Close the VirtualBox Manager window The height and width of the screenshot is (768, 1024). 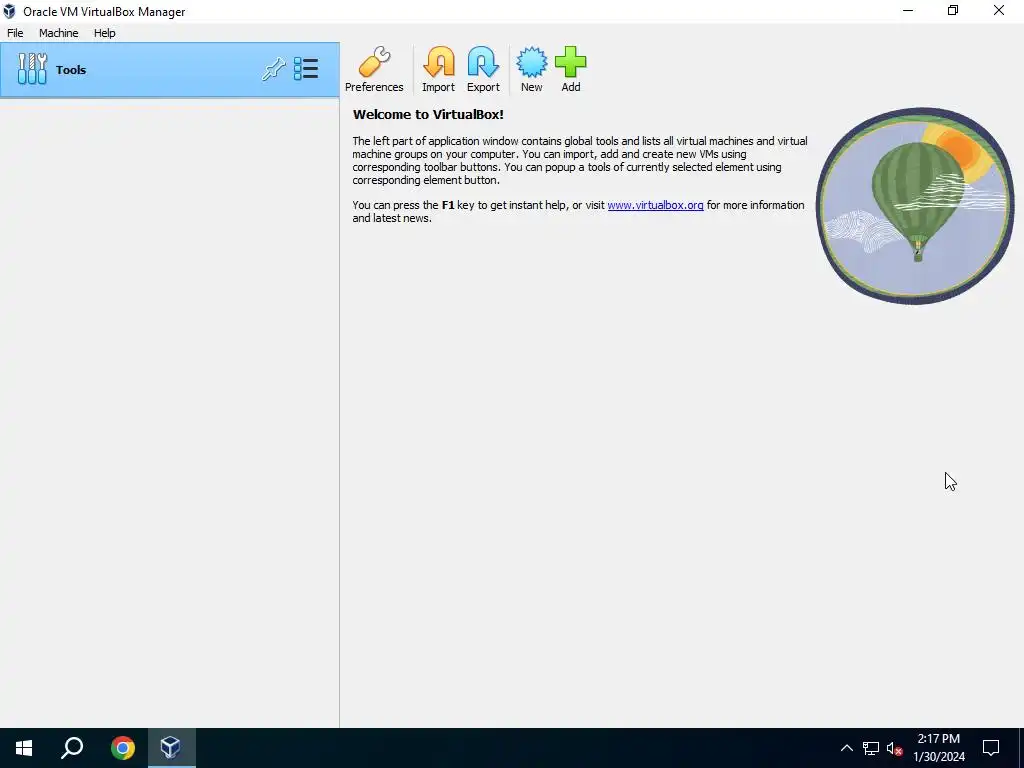(999, 10)
